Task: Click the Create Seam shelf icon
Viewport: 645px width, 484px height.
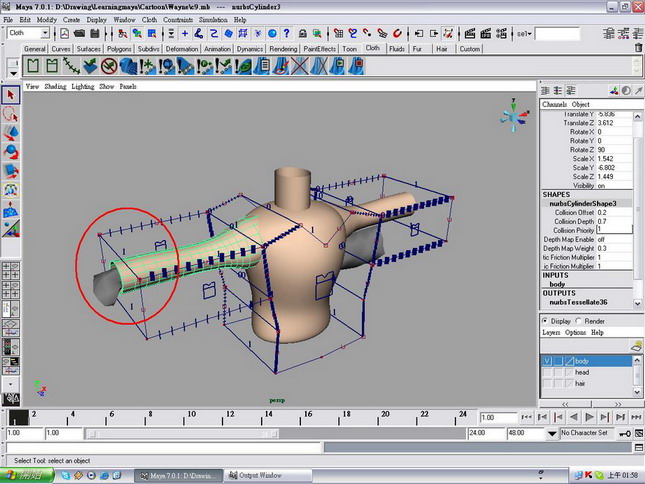Action: [71, 66]
